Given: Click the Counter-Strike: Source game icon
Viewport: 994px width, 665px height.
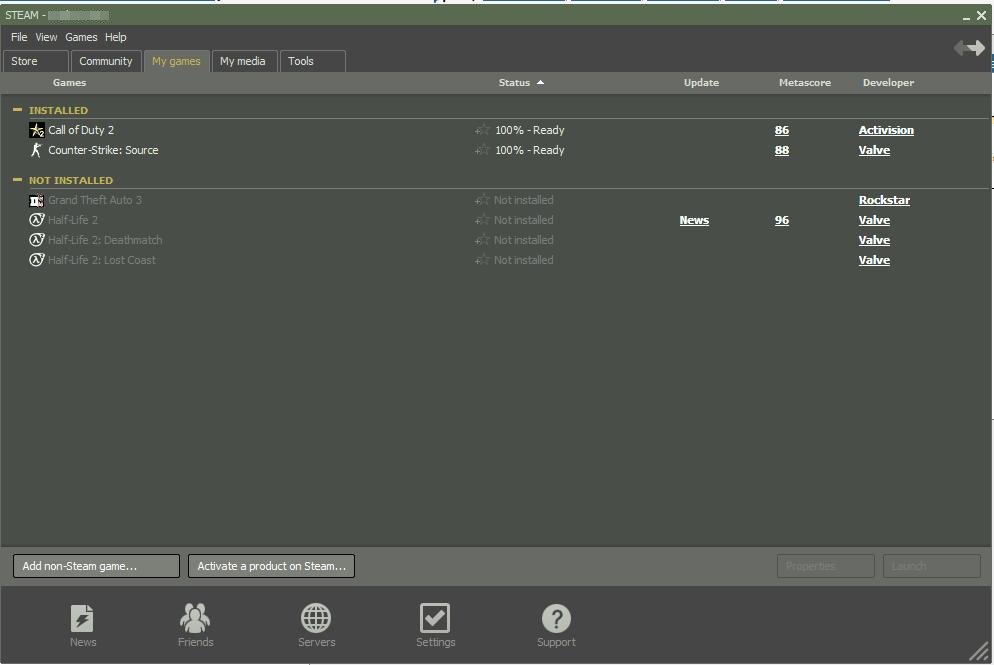Looking at the screenshot, I should point(37,150).
